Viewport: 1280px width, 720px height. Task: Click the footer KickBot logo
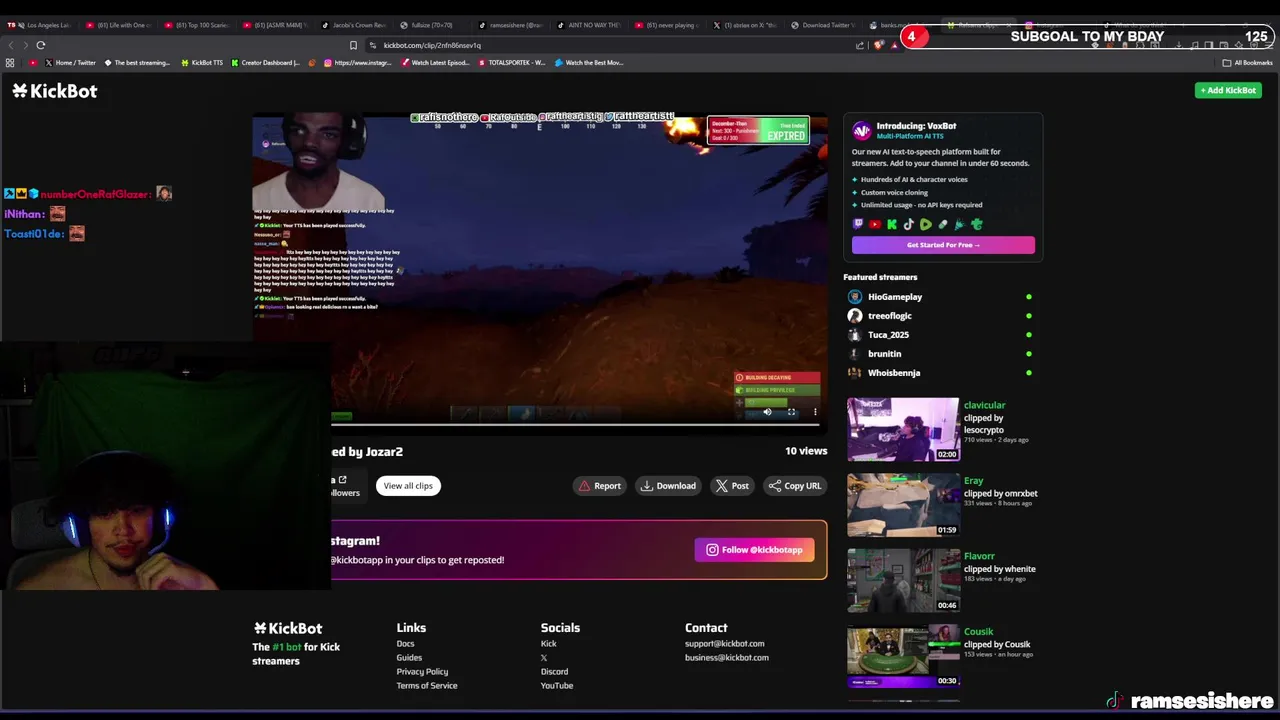pos(288,628)
